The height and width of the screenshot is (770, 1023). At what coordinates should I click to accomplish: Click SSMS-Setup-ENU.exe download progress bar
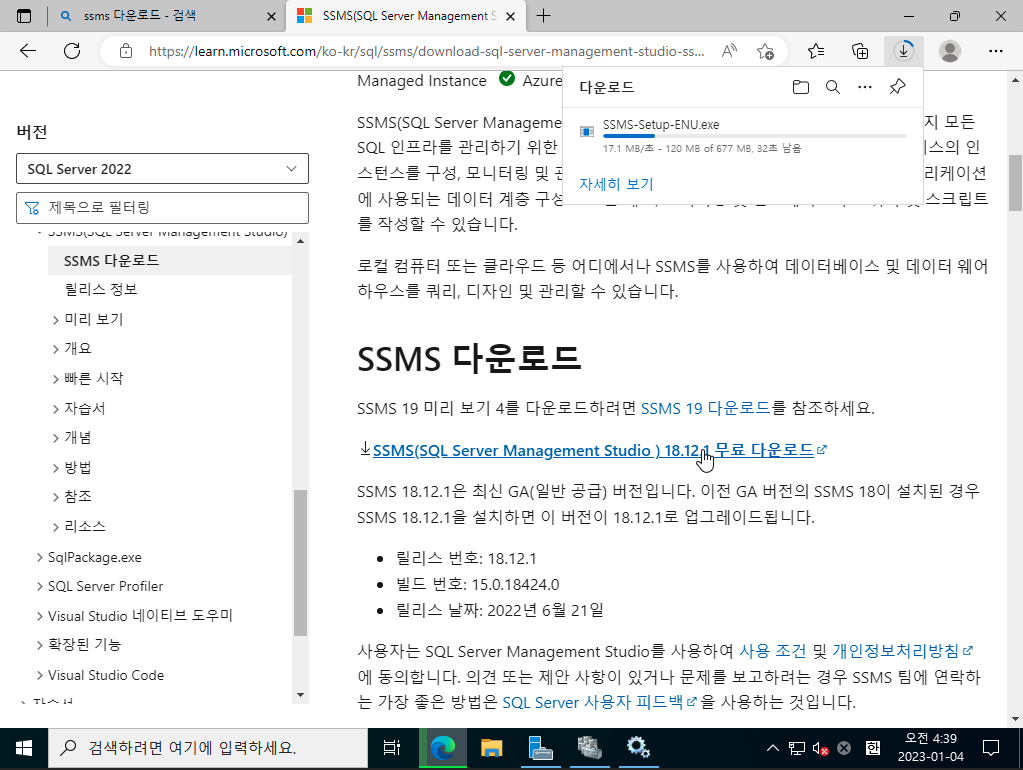[x=755, y=136]
